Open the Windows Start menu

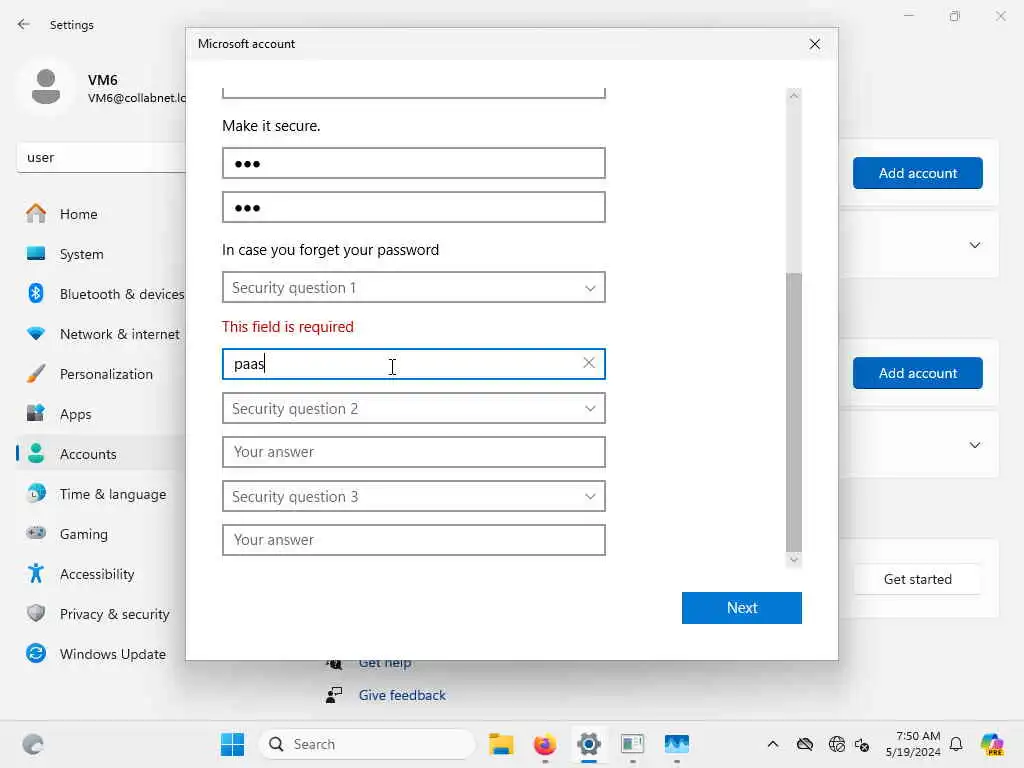point(232,744)
